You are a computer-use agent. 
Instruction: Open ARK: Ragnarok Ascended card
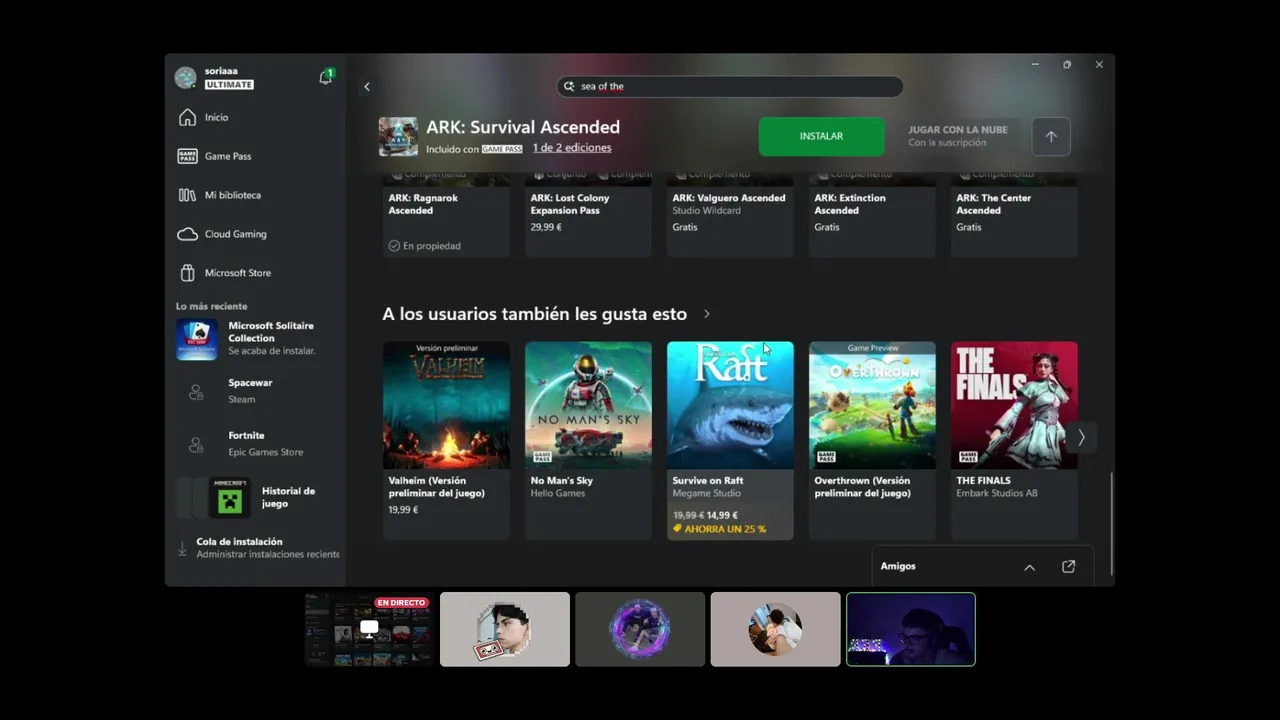(446, 216)
